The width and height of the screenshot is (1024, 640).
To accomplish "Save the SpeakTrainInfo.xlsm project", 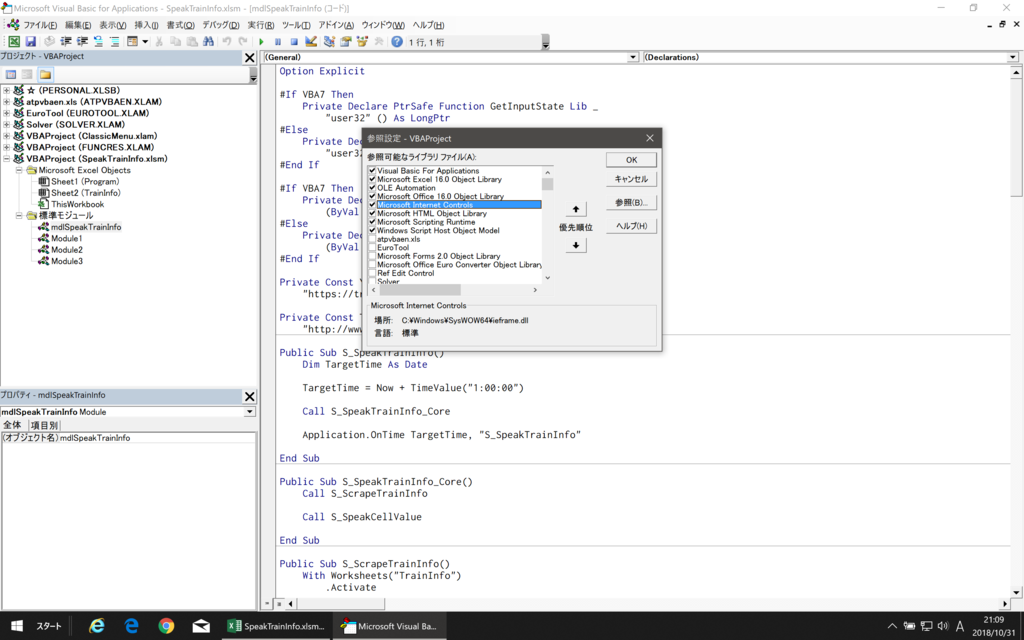I will point(31,42).
